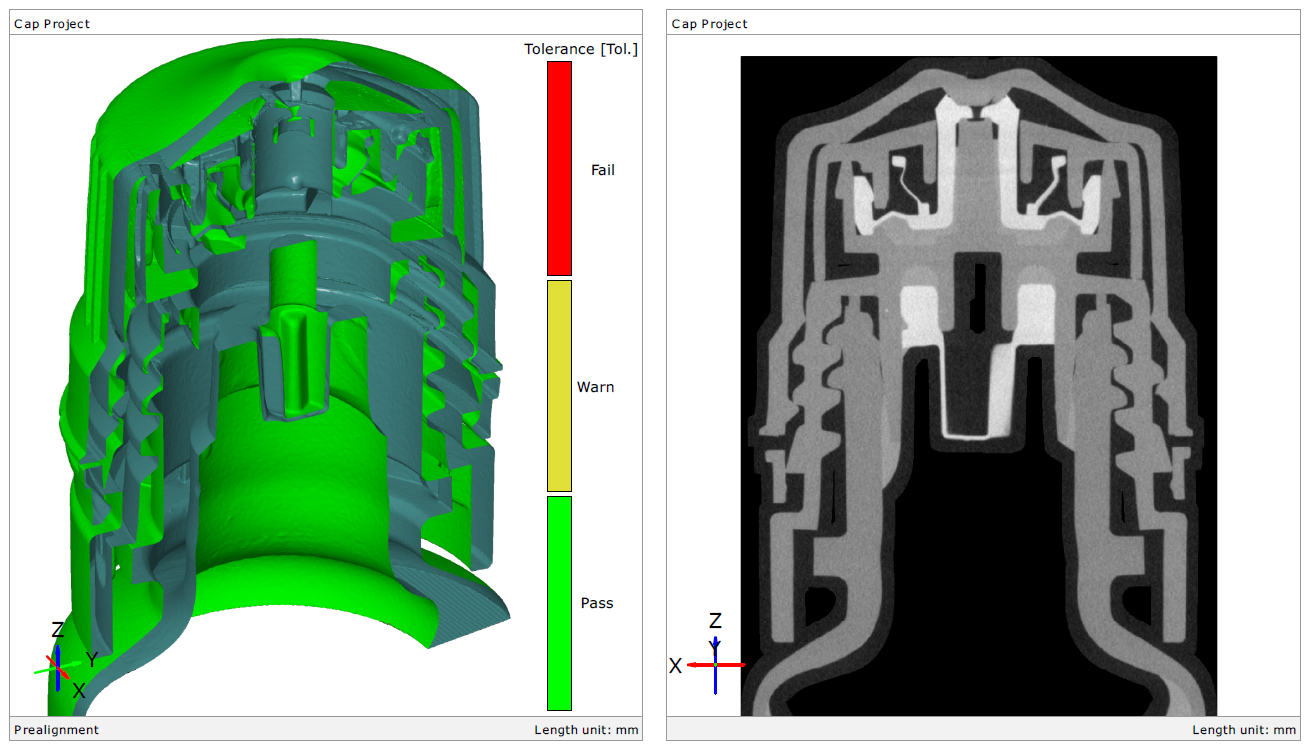Click Length unit: mm in the slice view

1244,730
